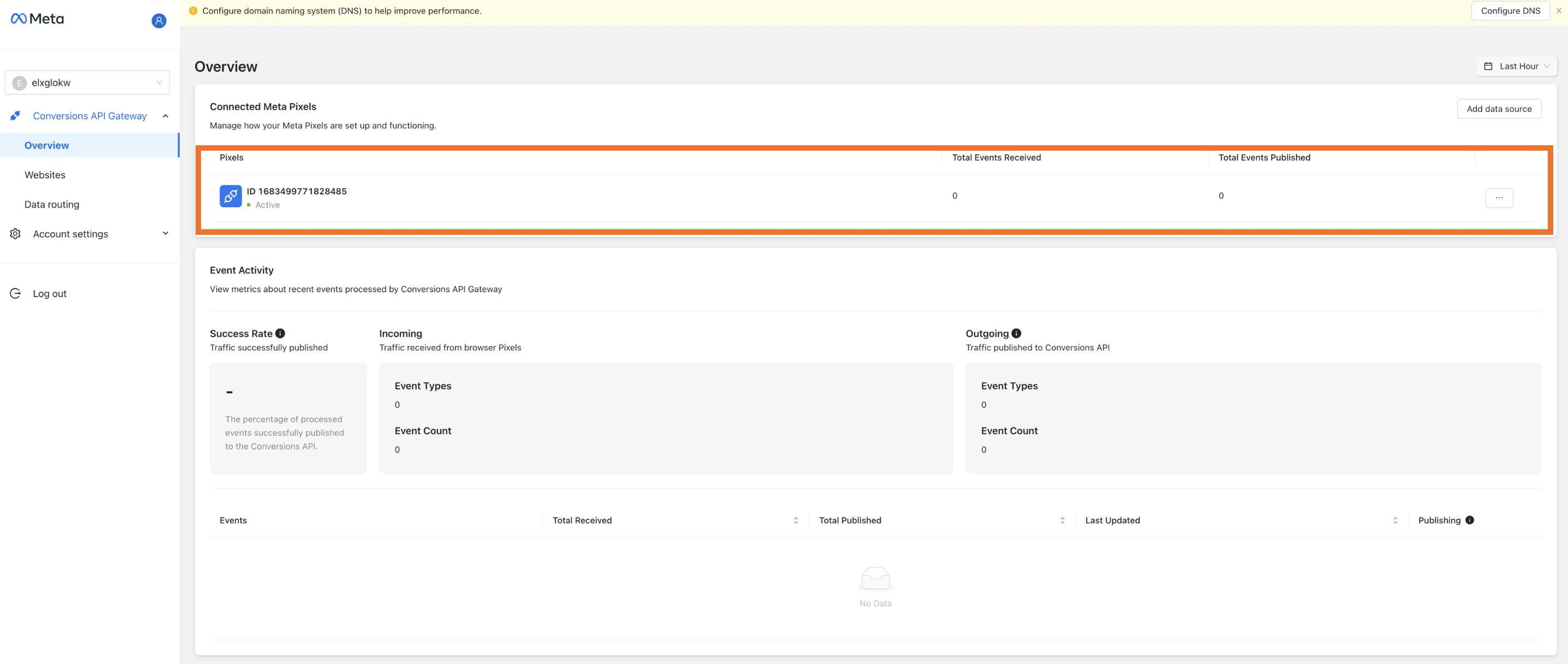The height and width of the screenshot is (664, 1568).
Task: Click the Log out arrow icon
Action: coord(15,293)
